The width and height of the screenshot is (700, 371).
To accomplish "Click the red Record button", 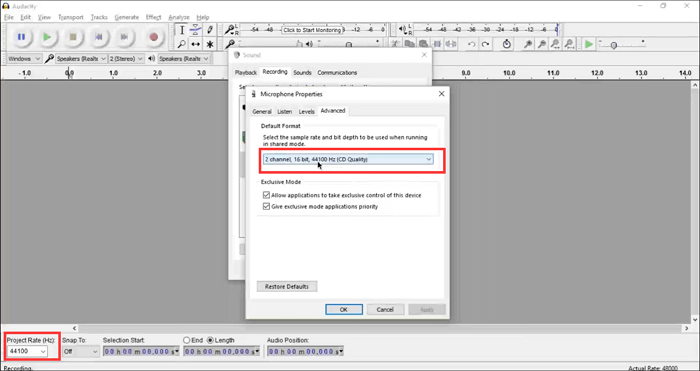I will pos(154,37).
